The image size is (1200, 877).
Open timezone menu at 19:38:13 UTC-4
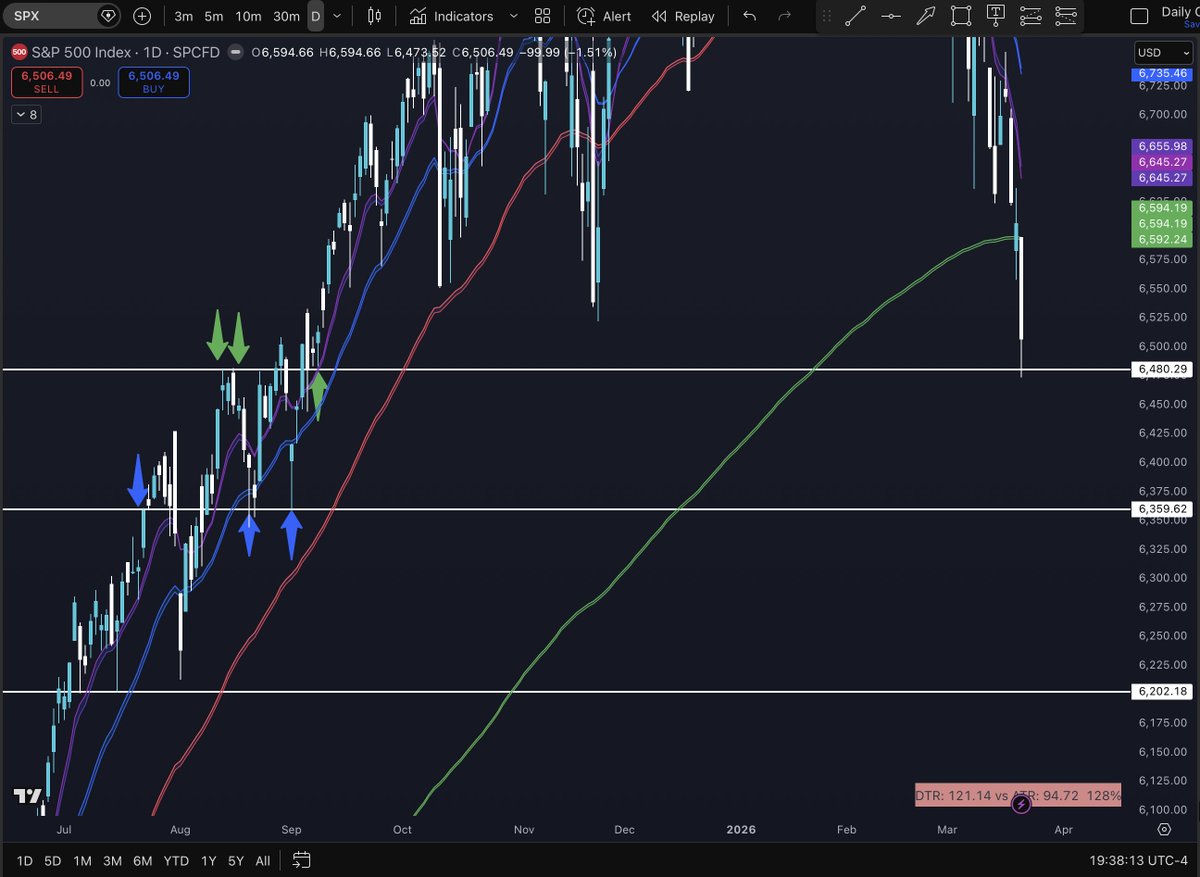(1140, 860)
